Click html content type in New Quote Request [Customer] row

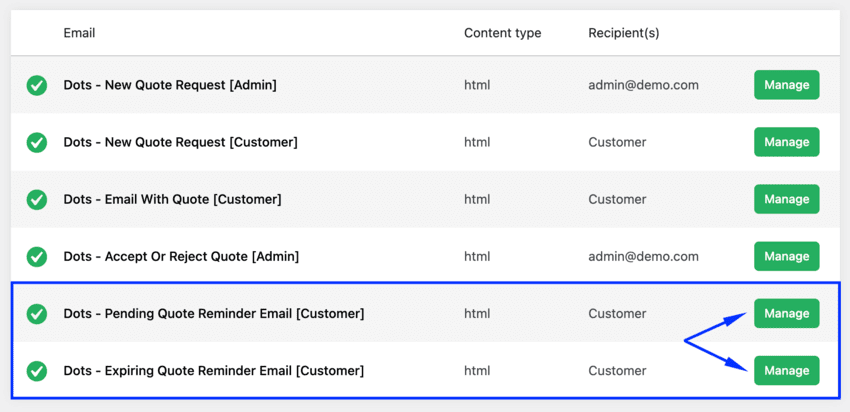tap(477, 142)
